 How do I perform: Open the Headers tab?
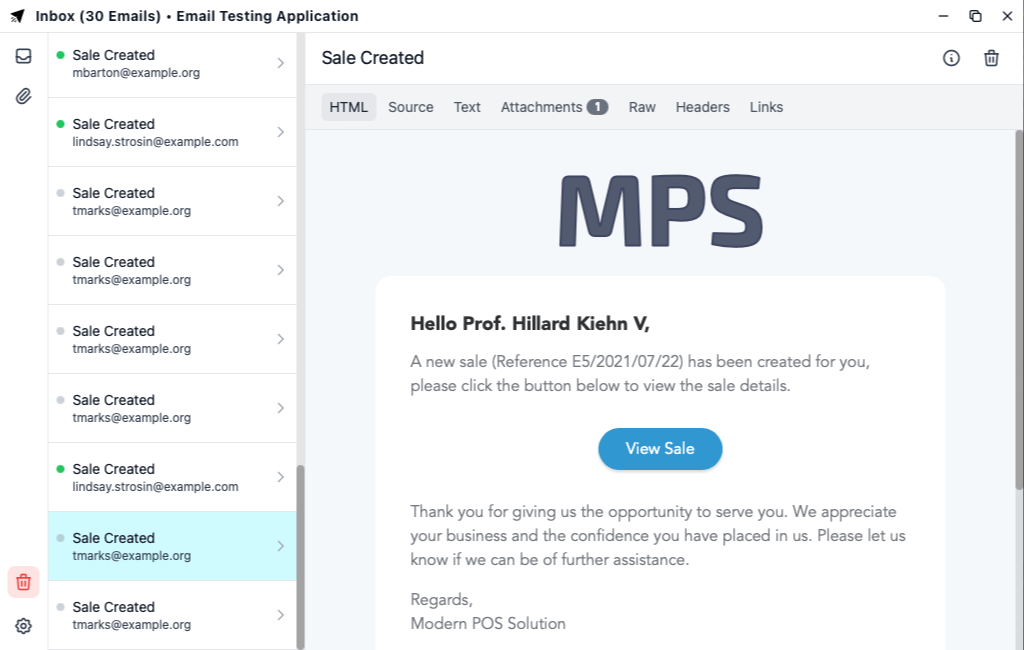[x=702, y=107]
